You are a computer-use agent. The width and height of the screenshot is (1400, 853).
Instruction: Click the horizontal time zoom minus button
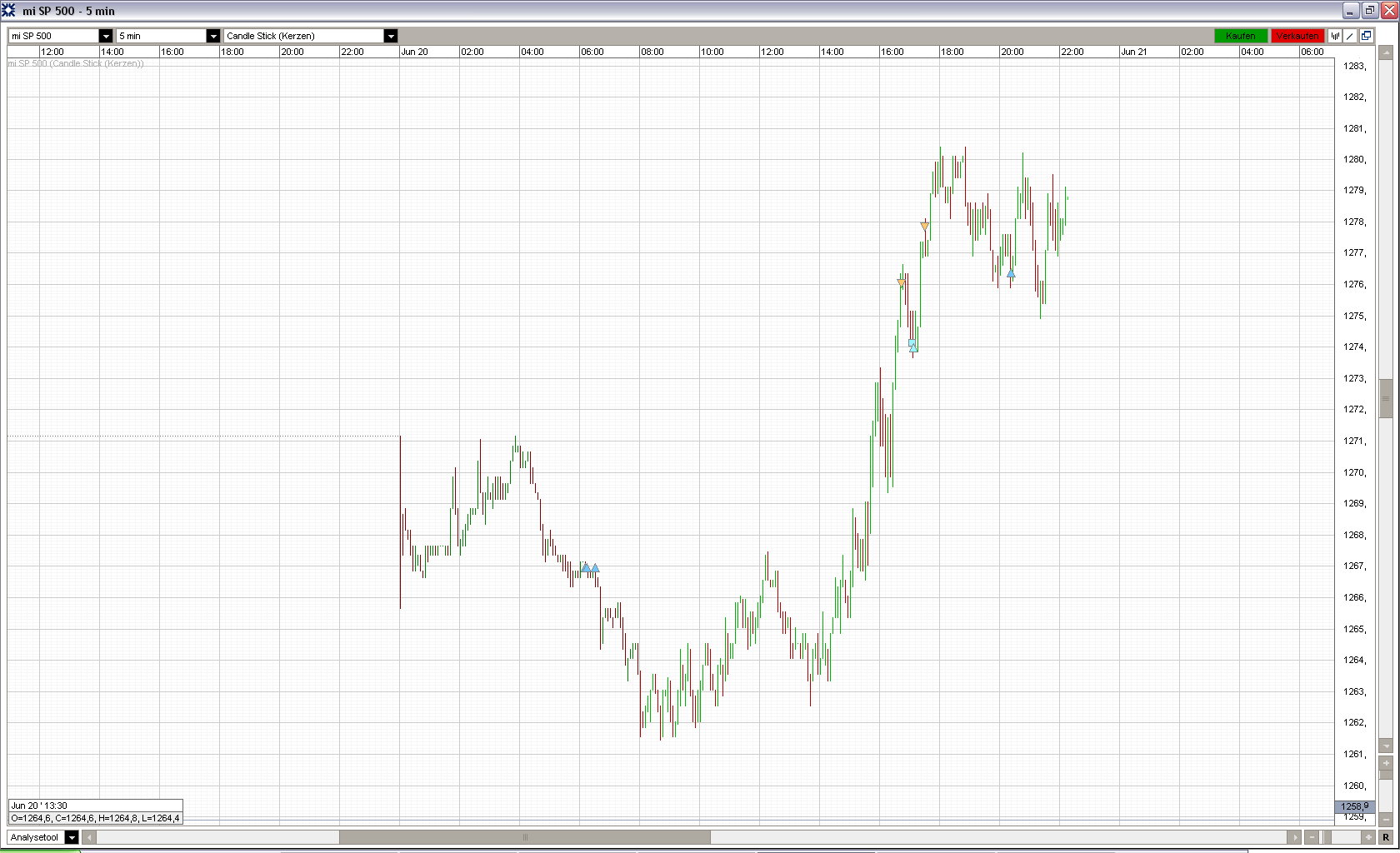click(x=1312, y=837)
